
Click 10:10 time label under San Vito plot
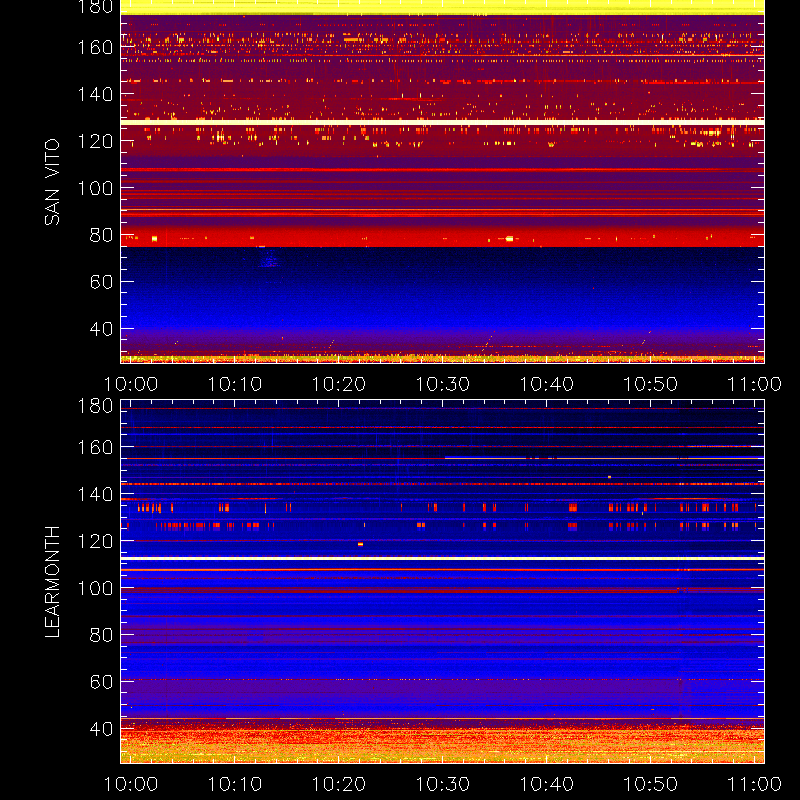pos(235,384)
